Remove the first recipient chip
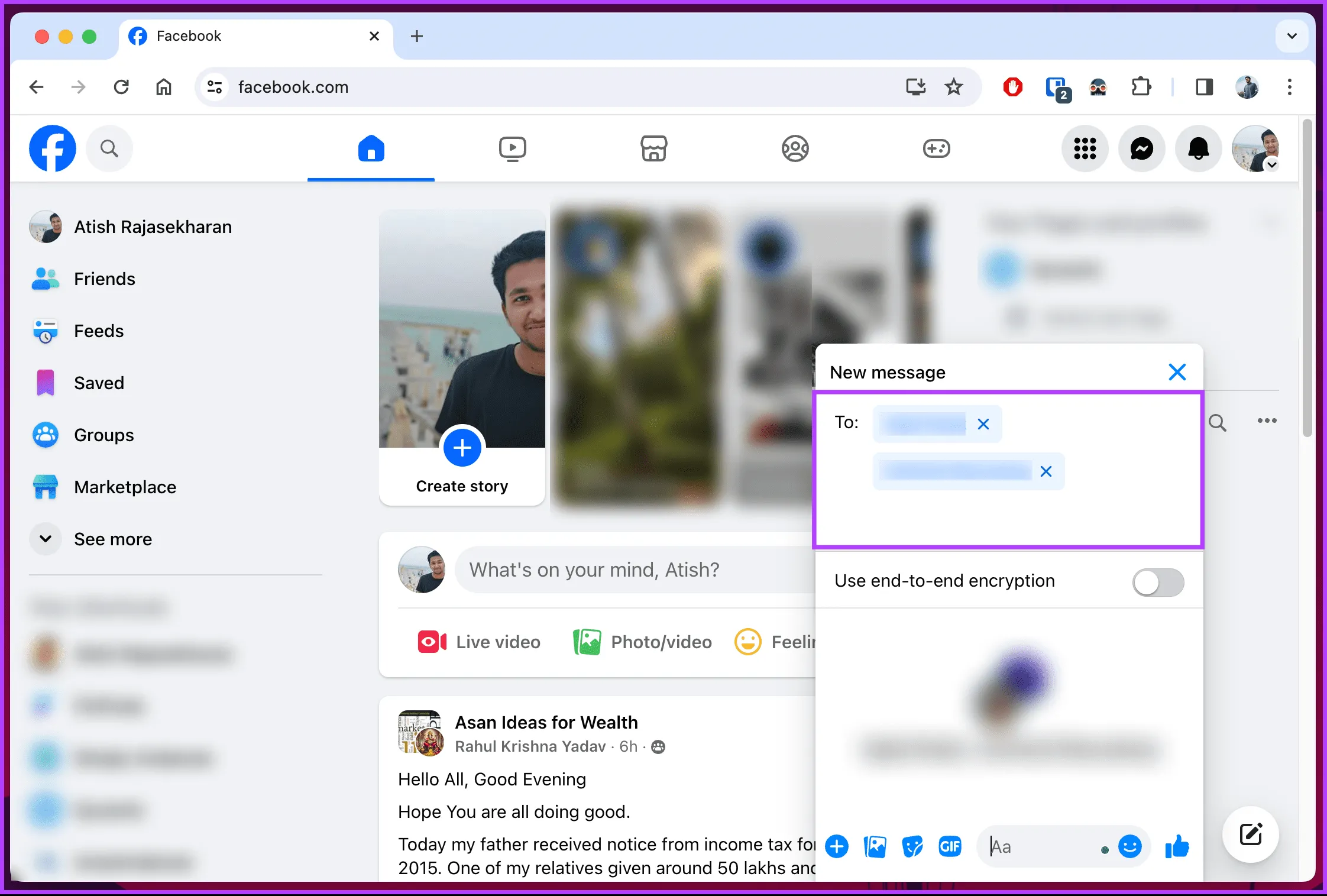 pos(983,424)
